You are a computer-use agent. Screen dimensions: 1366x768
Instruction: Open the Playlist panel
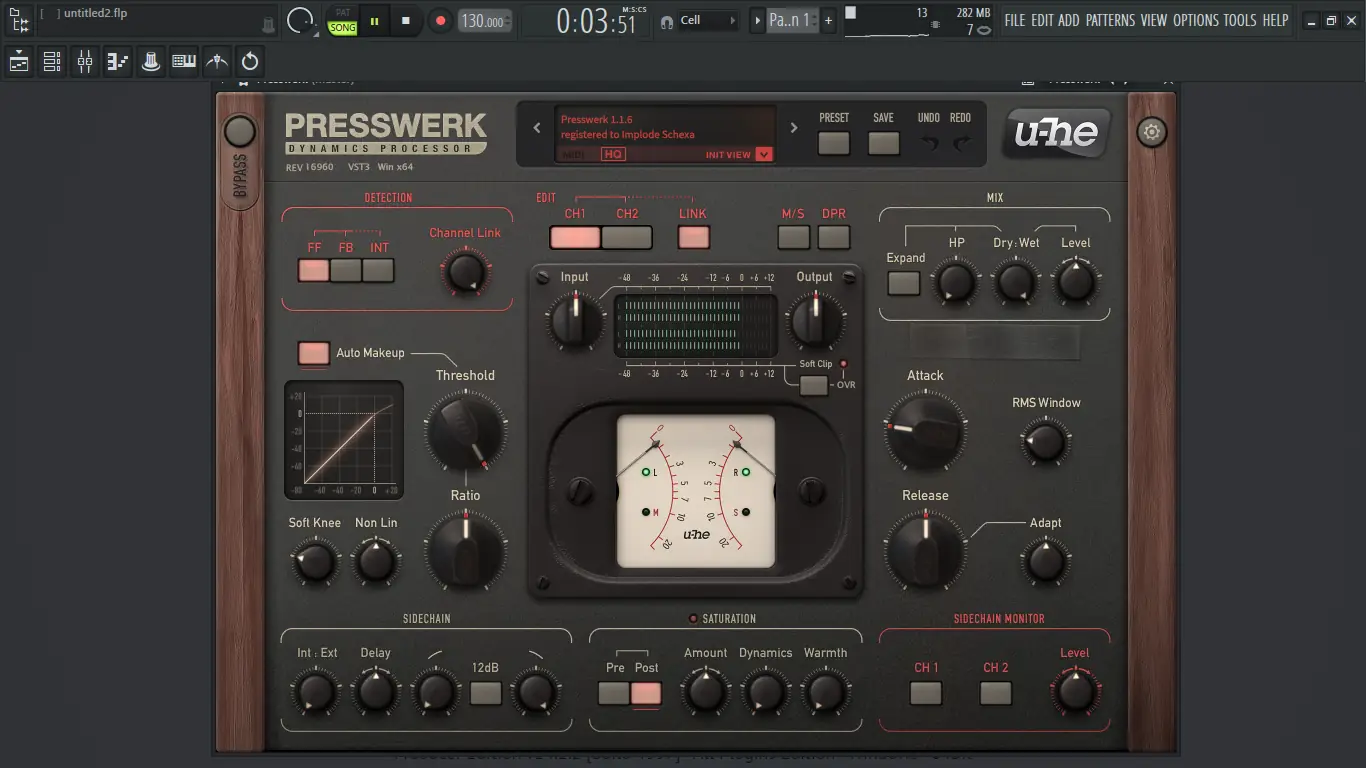(17, 61)
